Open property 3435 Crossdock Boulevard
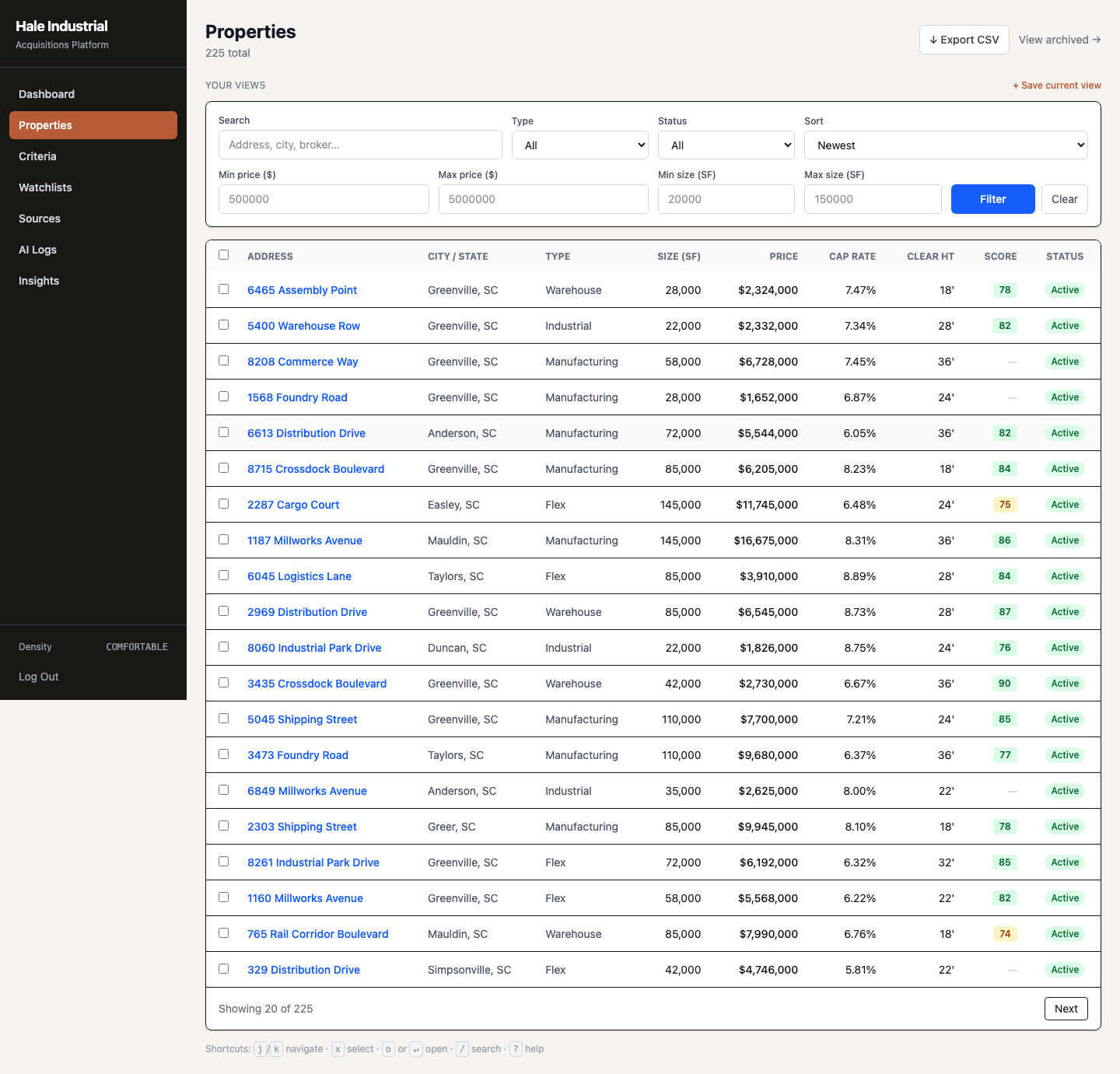Screen dimensions: 1120x1074 (x=317, y=684)
